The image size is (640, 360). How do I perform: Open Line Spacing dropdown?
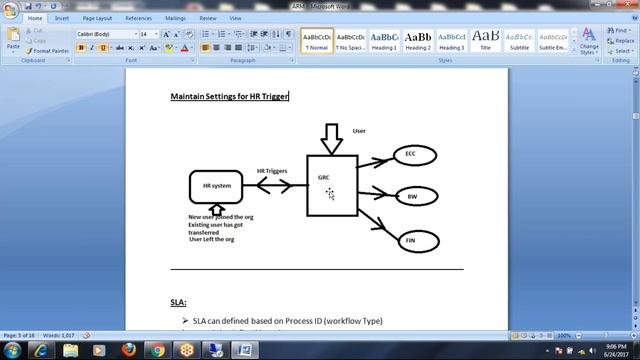click(x=252, y=48)
